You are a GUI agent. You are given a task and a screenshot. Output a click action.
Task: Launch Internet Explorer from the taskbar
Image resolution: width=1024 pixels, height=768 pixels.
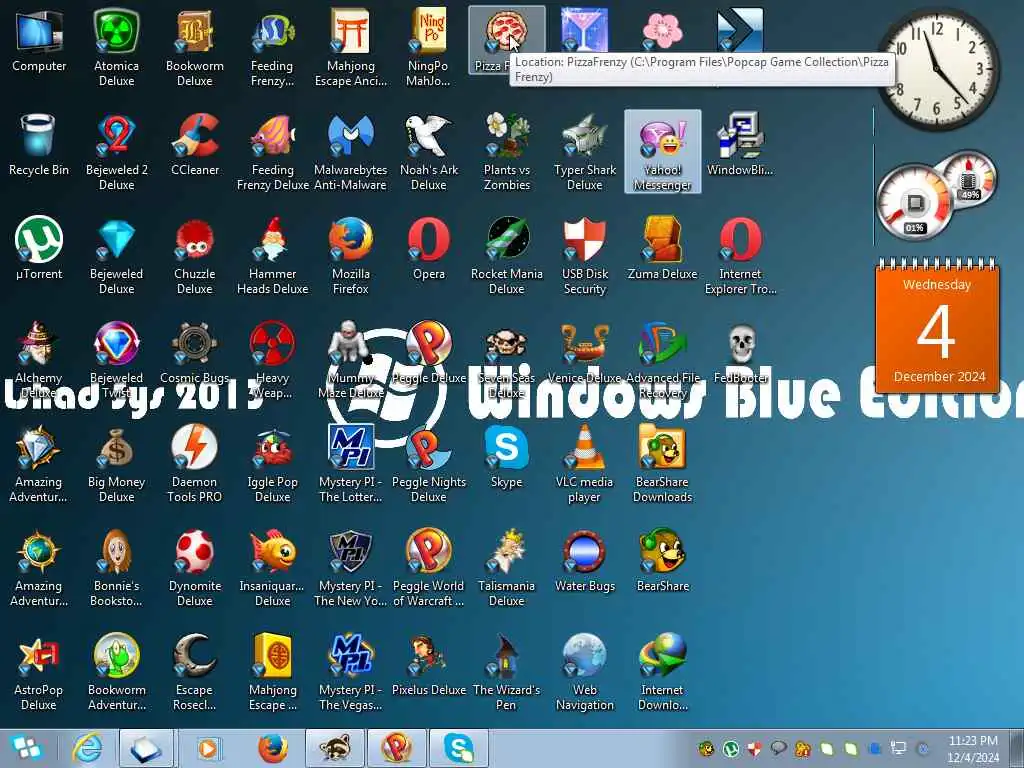pyautogui.click(x=88, y=748)
